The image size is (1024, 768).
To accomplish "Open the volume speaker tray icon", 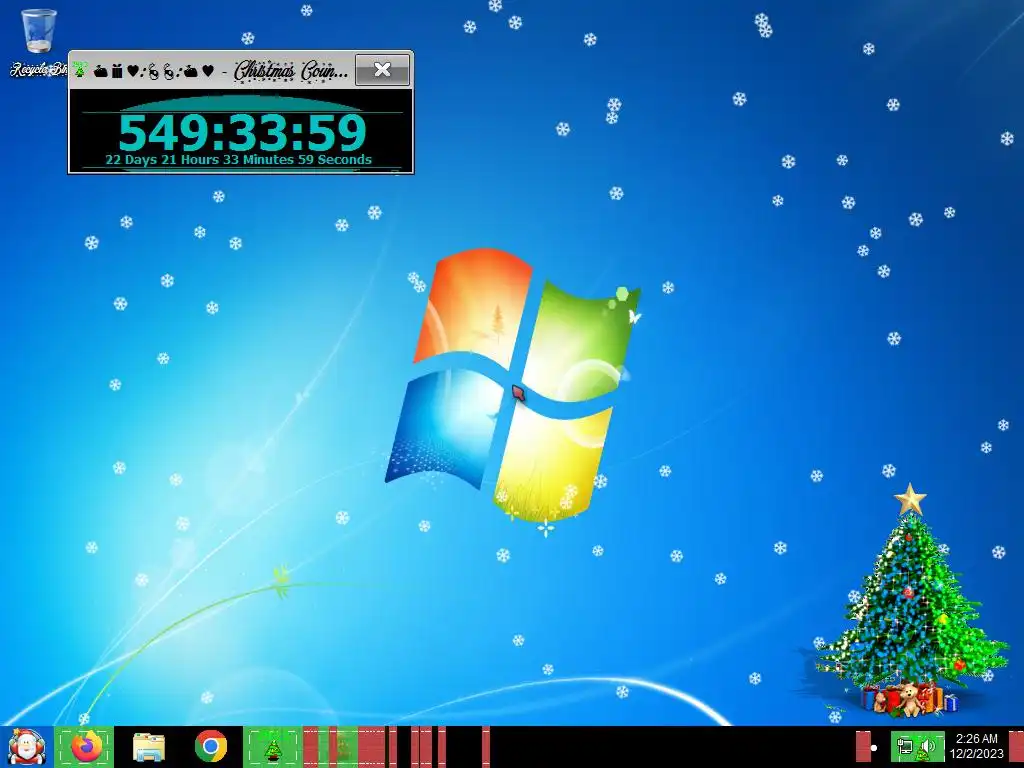I will coord(927,746).
